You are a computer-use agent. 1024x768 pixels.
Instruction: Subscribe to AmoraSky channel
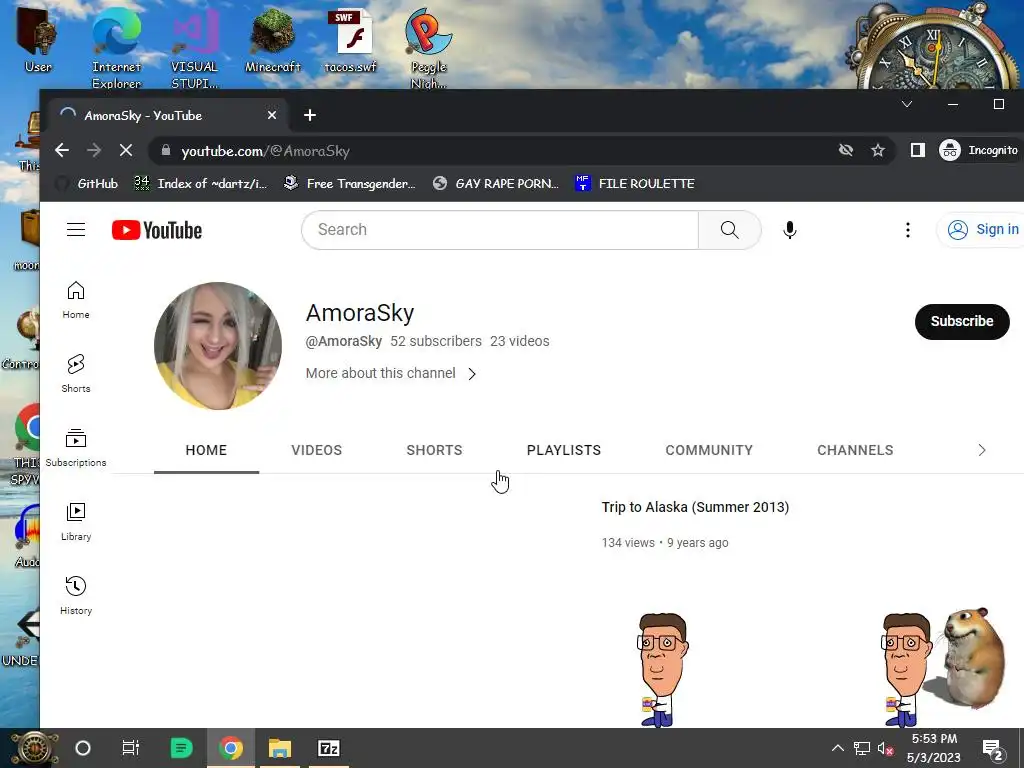(962, 321)
